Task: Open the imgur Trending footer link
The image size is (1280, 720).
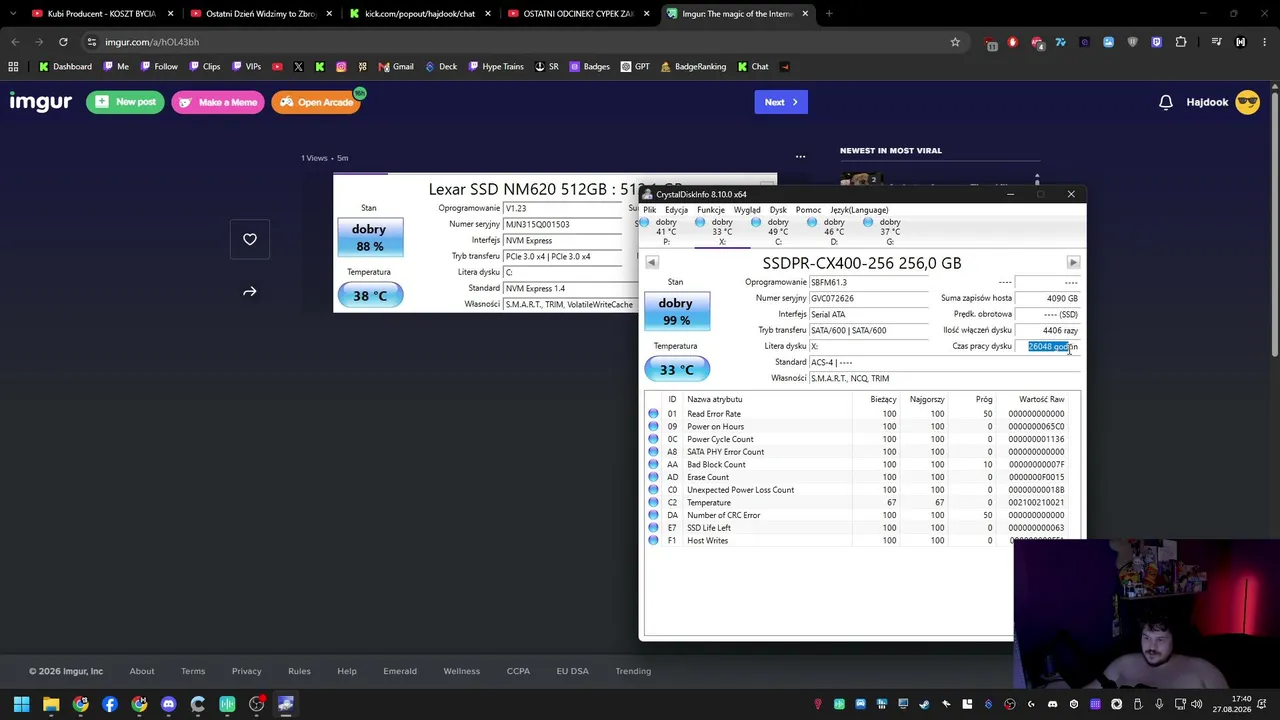Action: tap(633, 671)
